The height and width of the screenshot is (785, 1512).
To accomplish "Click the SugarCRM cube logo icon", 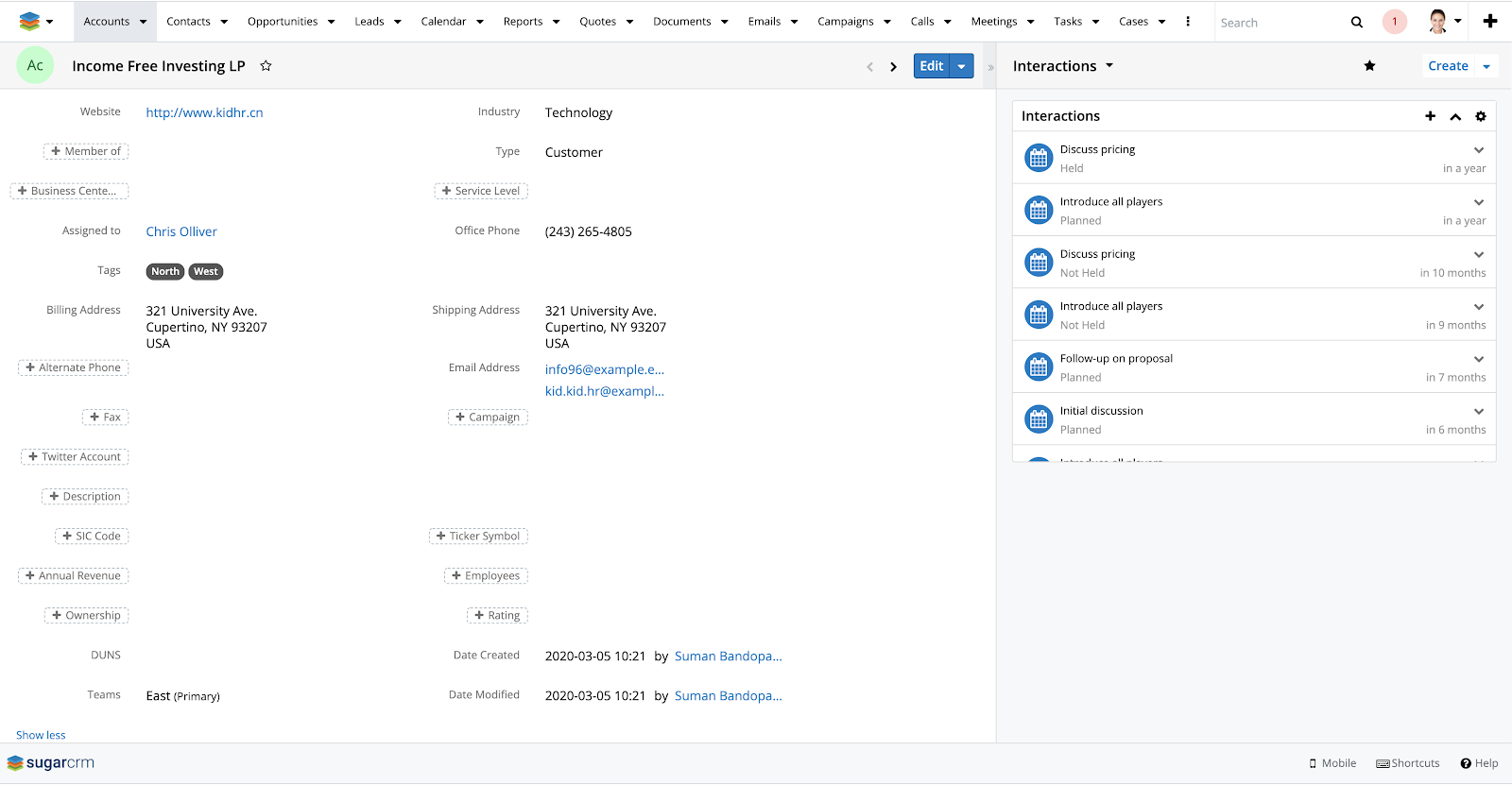I will click(29, 21).
